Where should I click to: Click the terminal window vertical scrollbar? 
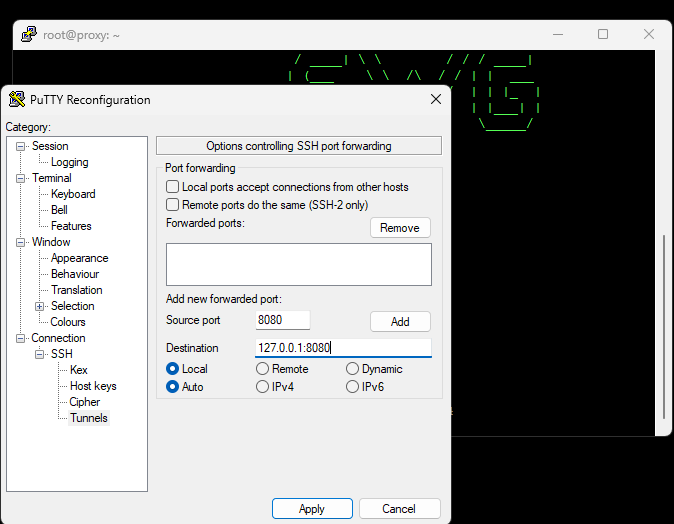664,327
